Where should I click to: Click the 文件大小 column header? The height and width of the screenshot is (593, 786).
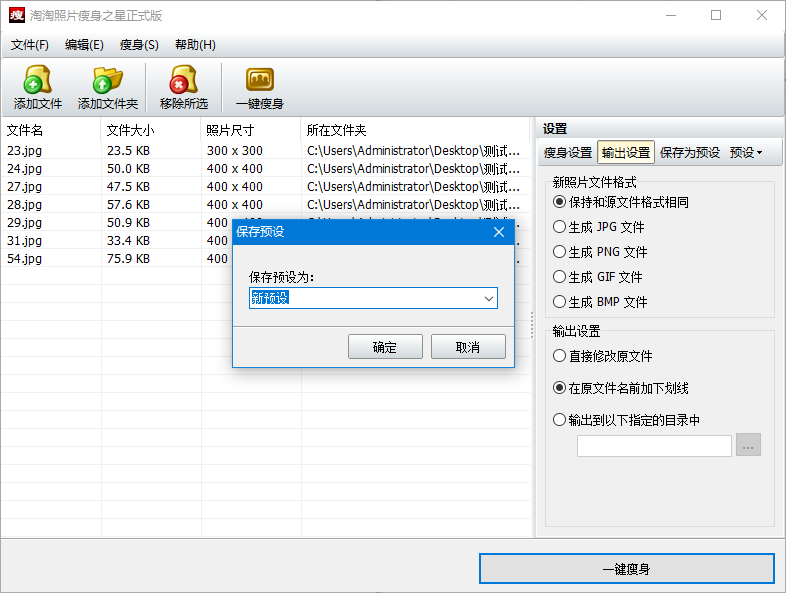[x=150, y=130]
